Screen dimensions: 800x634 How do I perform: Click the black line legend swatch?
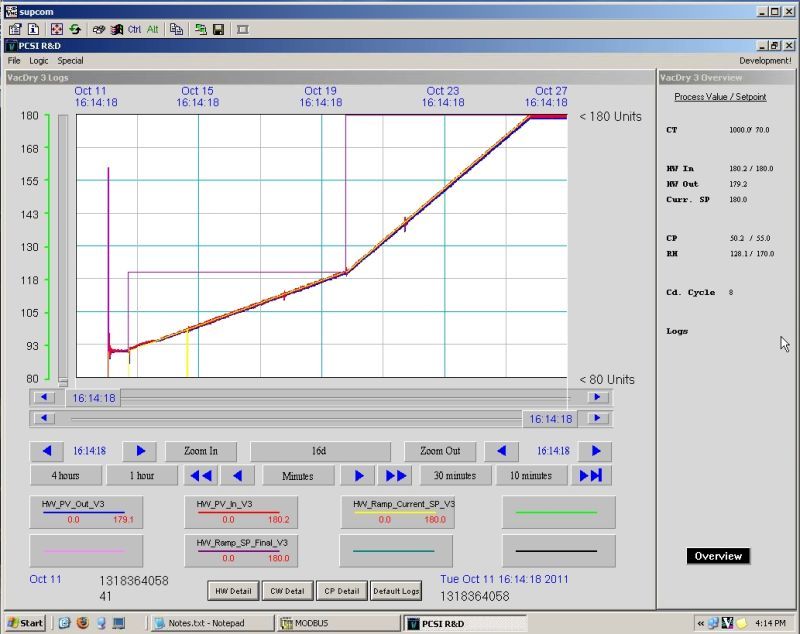coord(559,551)
